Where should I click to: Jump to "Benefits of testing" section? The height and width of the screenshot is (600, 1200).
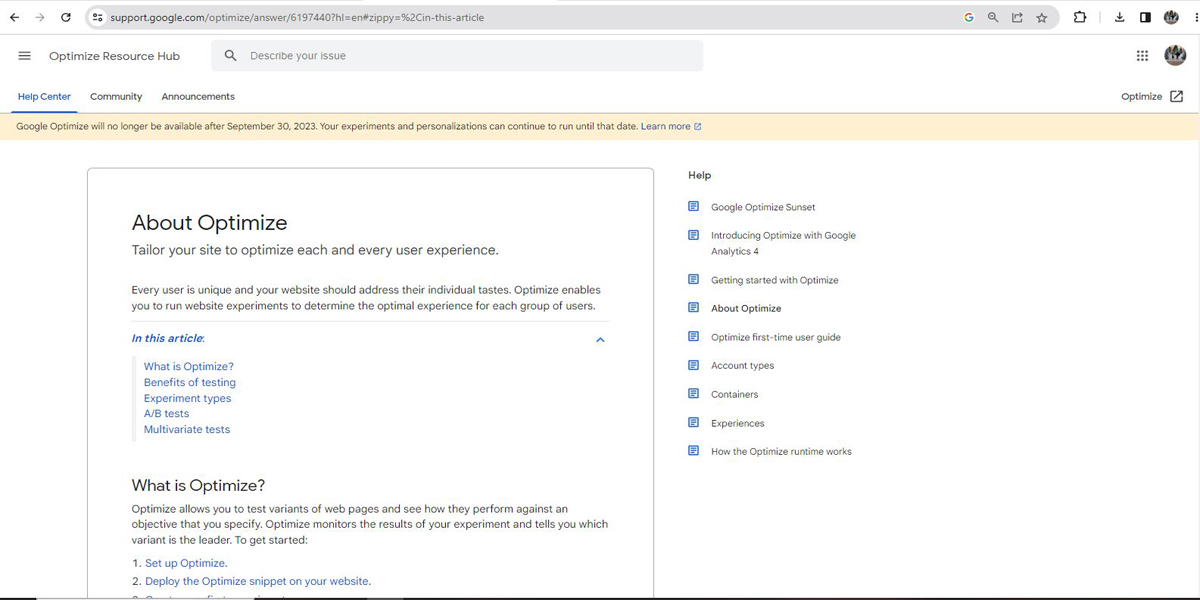(190, 382)
